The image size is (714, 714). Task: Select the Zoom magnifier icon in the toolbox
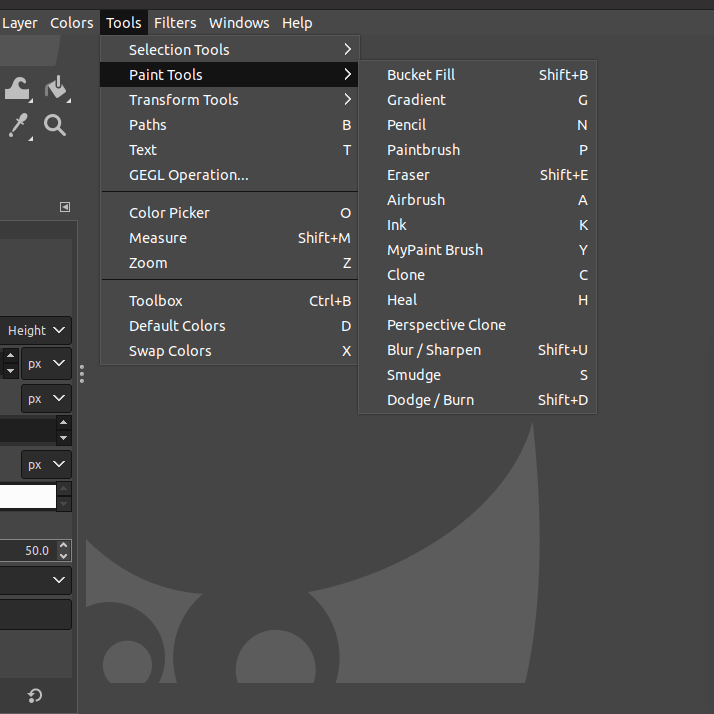click(x=55, y=125)
